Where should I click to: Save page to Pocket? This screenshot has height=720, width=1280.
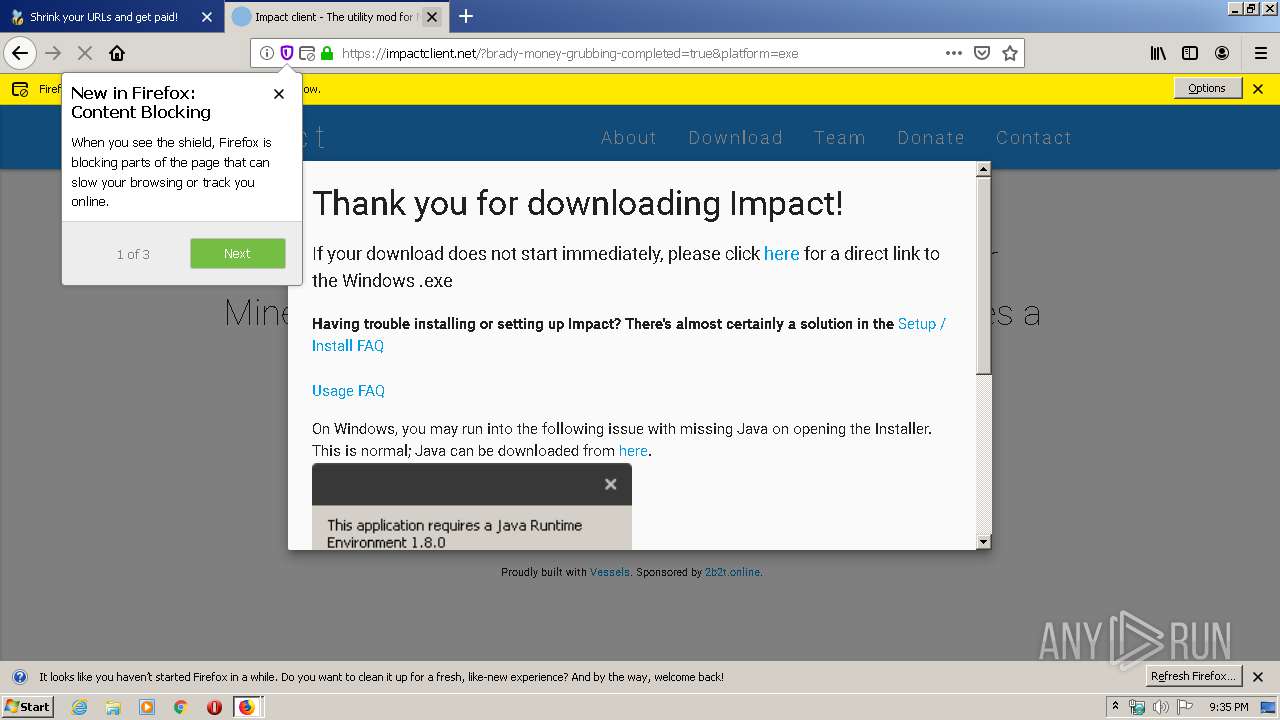(x=982, y=53)
